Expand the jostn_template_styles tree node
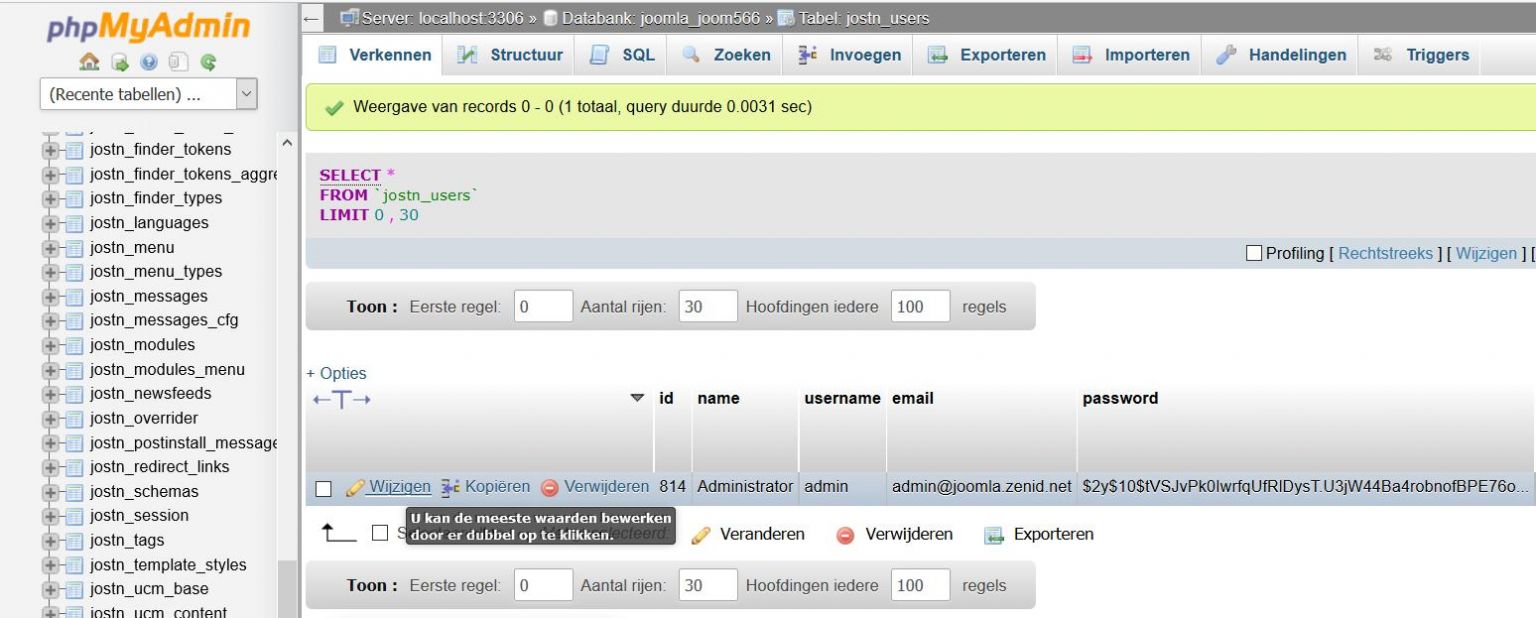This screenshot has height=618, width=1536. pyautogui.click(x=51, y=565)
